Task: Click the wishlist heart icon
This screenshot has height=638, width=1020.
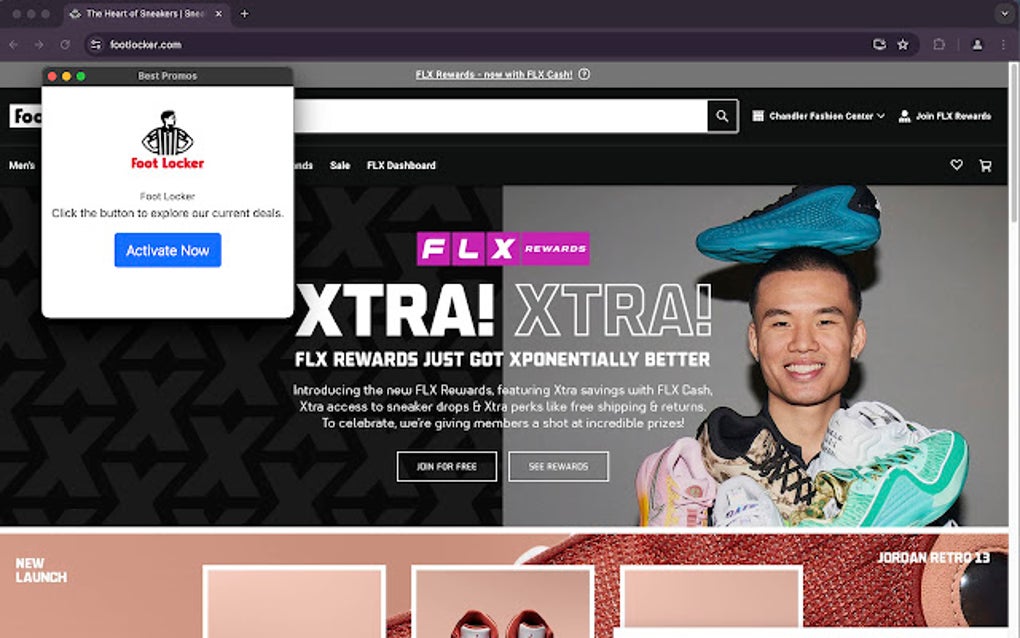Action: coord(956,165)
